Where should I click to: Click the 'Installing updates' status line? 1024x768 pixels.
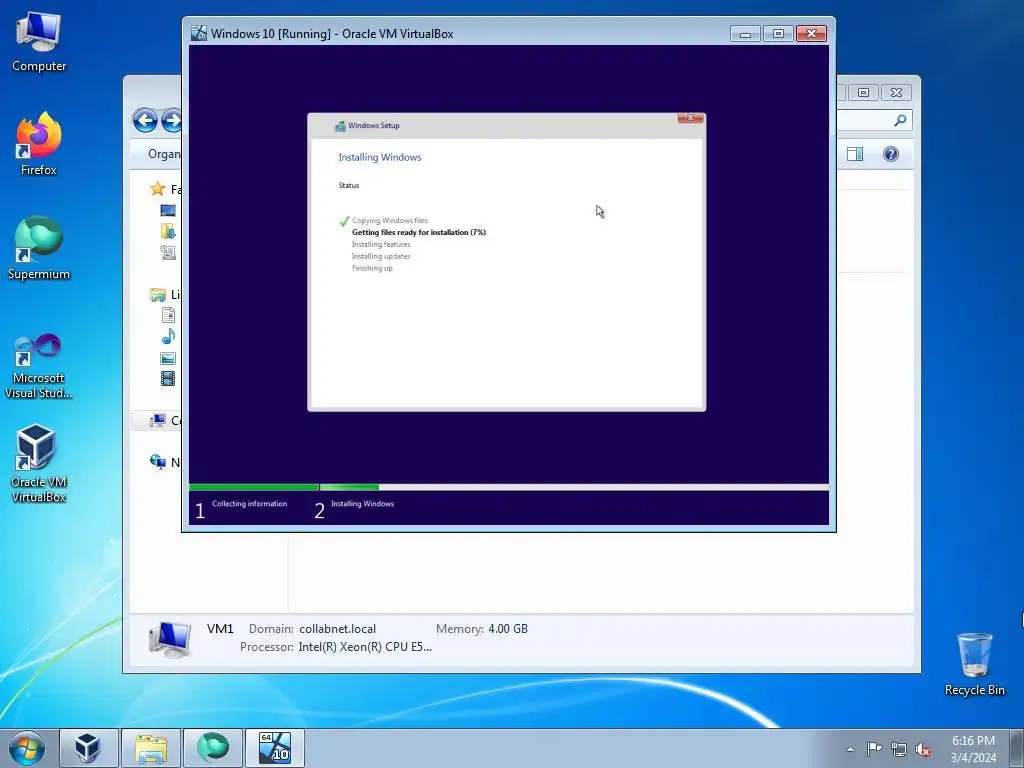click(381, 256)
